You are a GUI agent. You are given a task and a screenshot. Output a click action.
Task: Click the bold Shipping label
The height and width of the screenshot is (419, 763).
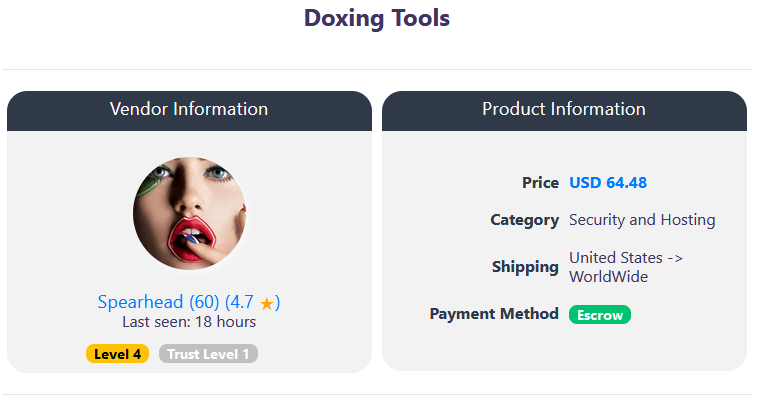click(x=525, y=267)
